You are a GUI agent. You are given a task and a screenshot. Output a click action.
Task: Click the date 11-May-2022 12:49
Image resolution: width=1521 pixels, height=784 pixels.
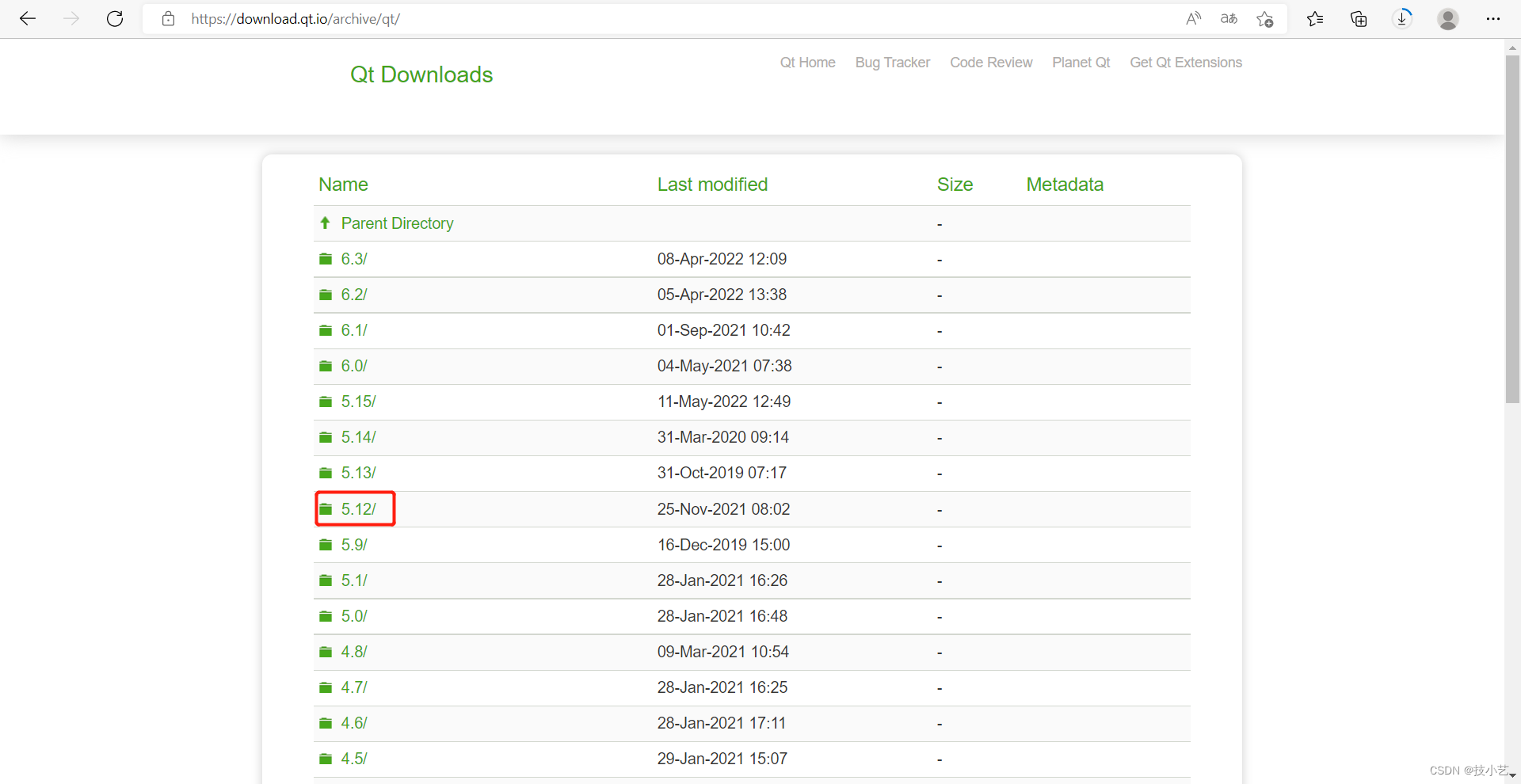[724, 402]
